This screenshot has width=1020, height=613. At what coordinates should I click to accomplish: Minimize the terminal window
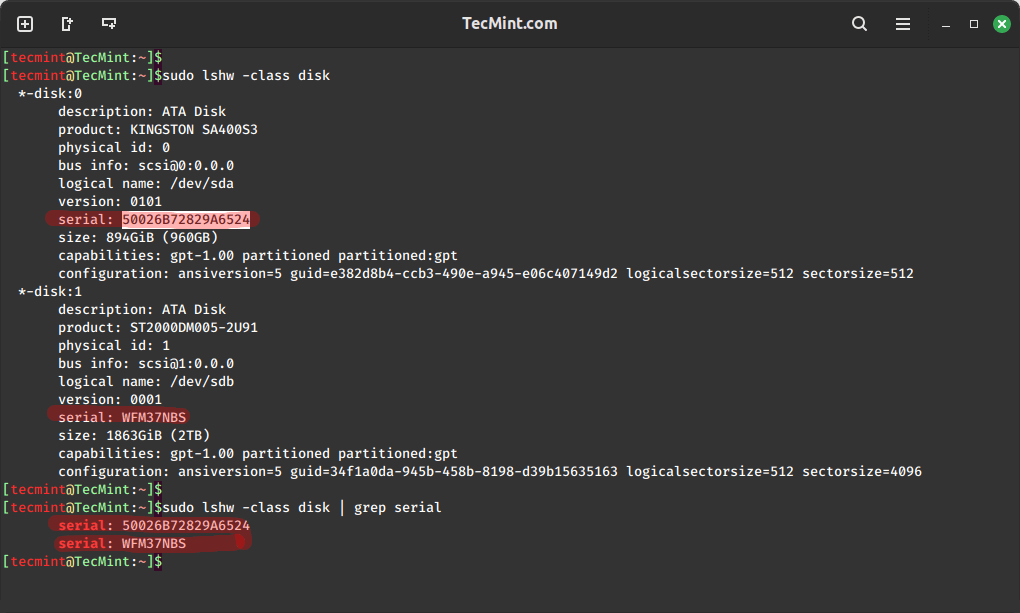[947, 24]
